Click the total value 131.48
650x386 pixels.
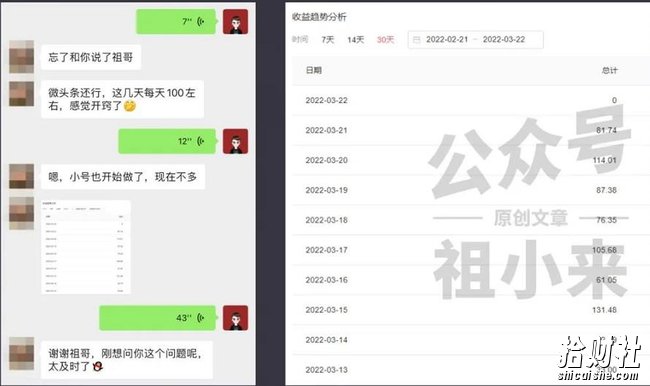(604, 310)
